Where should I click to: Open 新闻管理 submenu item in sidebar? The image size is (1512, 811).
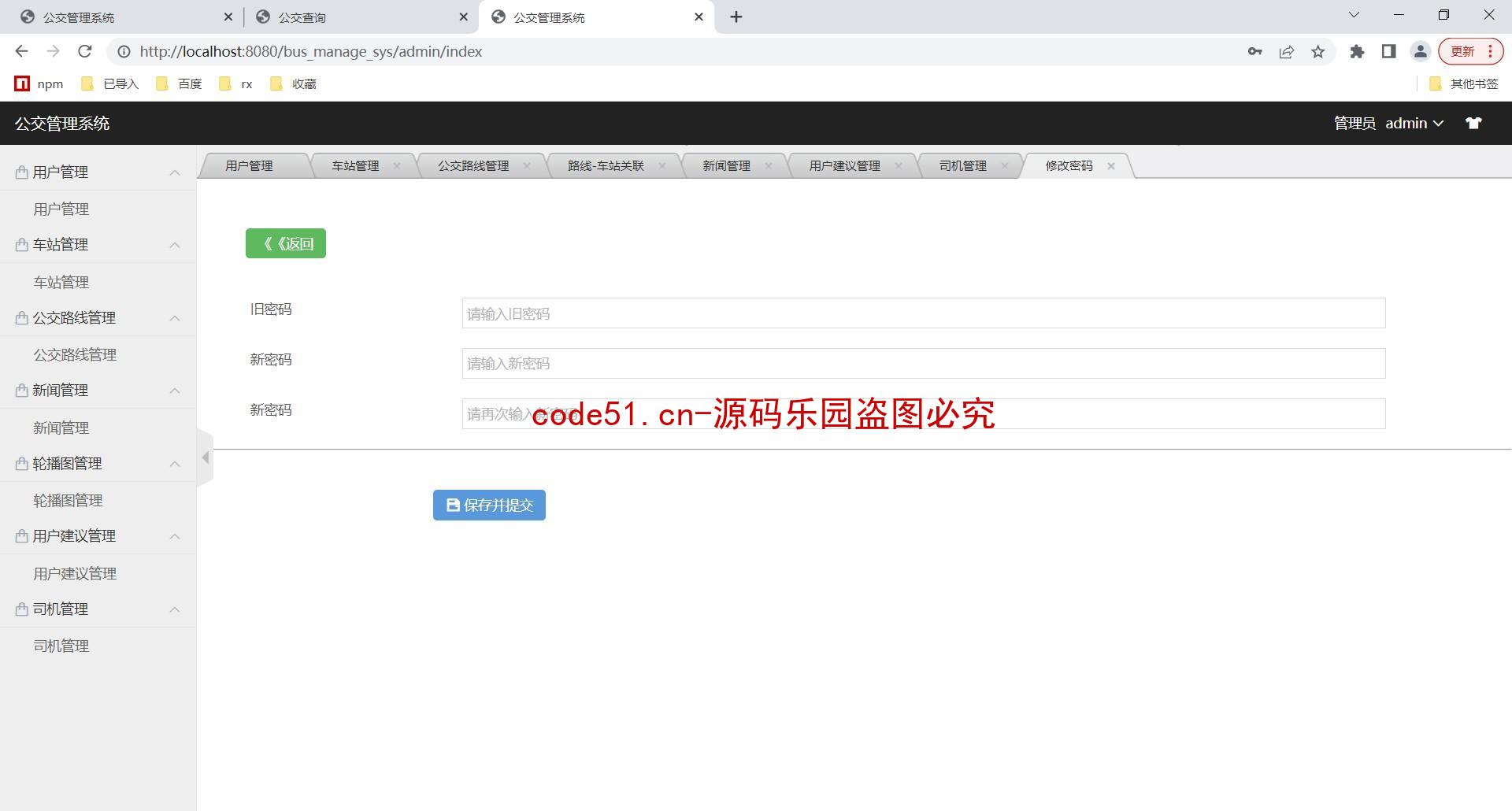[x=61, y=428]
